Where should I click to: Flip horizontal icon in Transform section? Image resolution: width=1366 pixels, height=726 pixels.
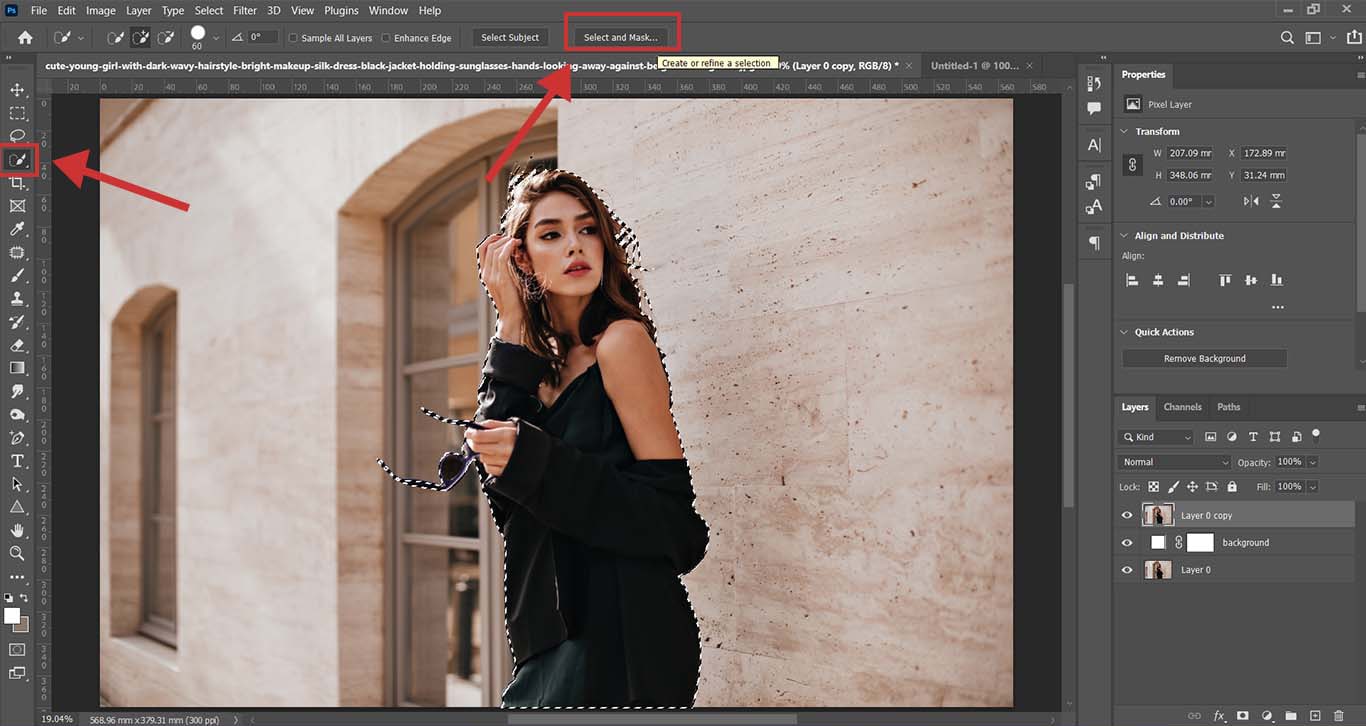[1251, 201]
